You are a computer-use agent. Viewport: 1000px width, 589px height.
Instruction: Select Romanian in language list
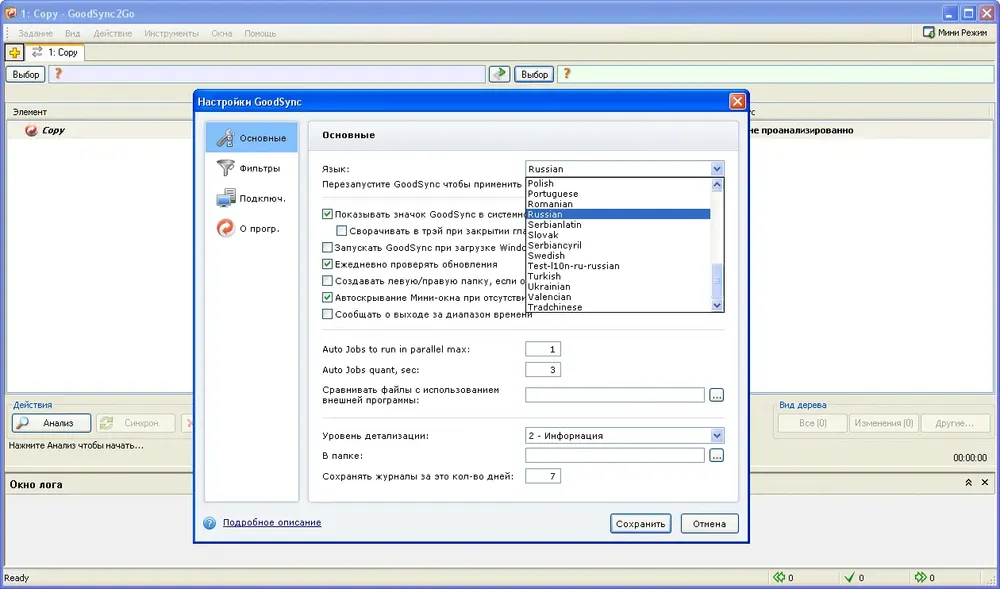click(x=618, y=204)
